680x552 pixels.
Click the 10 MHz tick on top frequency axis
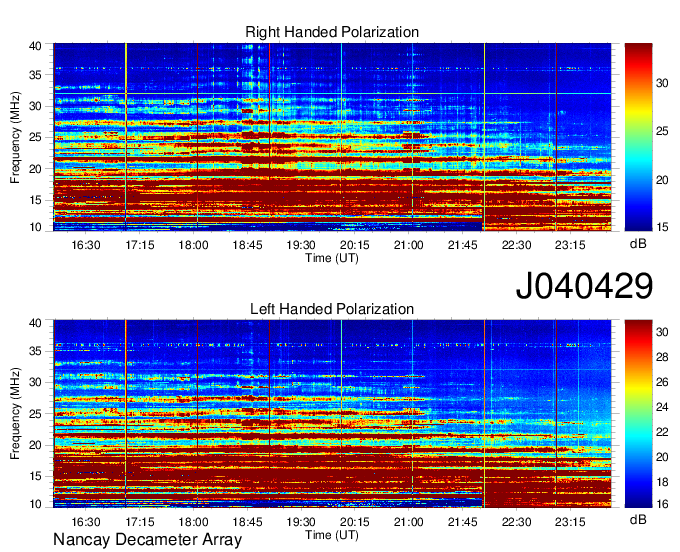coord(35,227)
